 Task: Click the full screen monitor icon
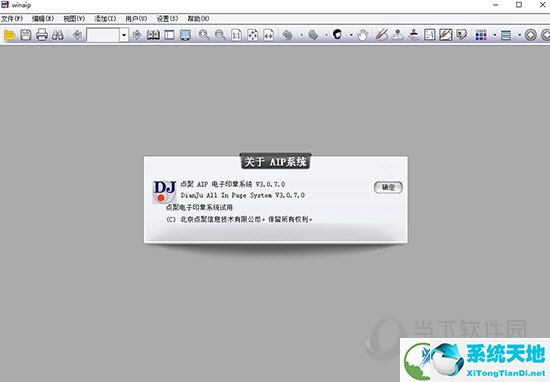185,35
